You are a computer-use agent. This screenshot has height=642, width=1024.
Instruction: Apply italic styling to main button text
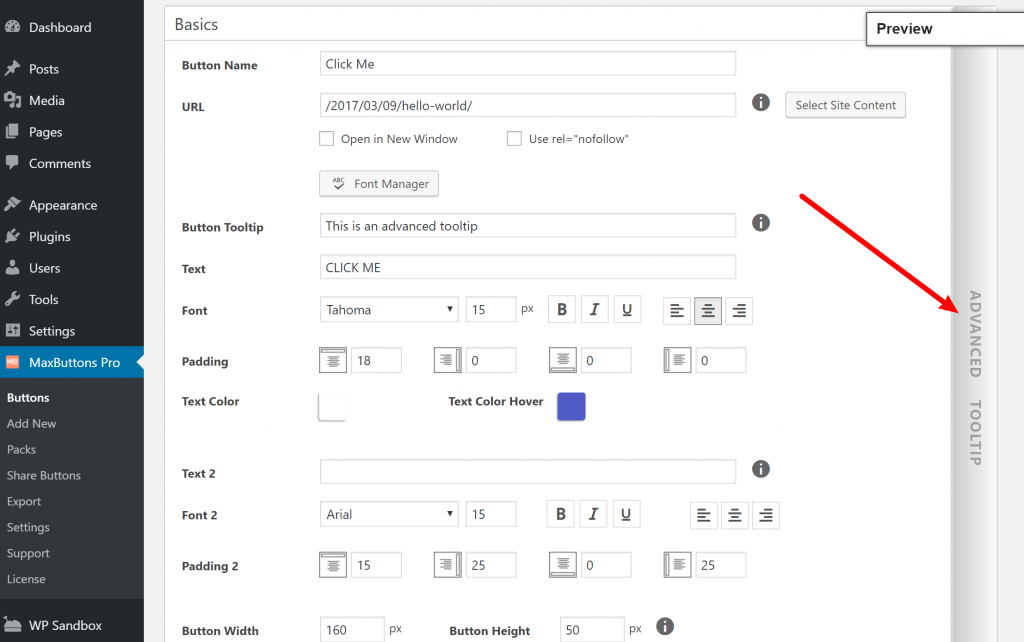[594, 310]
